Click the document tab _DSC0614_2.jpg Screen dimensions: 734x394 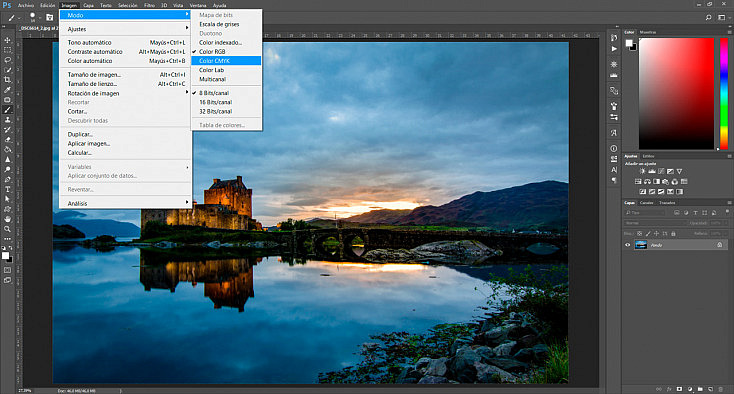[38, 28]
